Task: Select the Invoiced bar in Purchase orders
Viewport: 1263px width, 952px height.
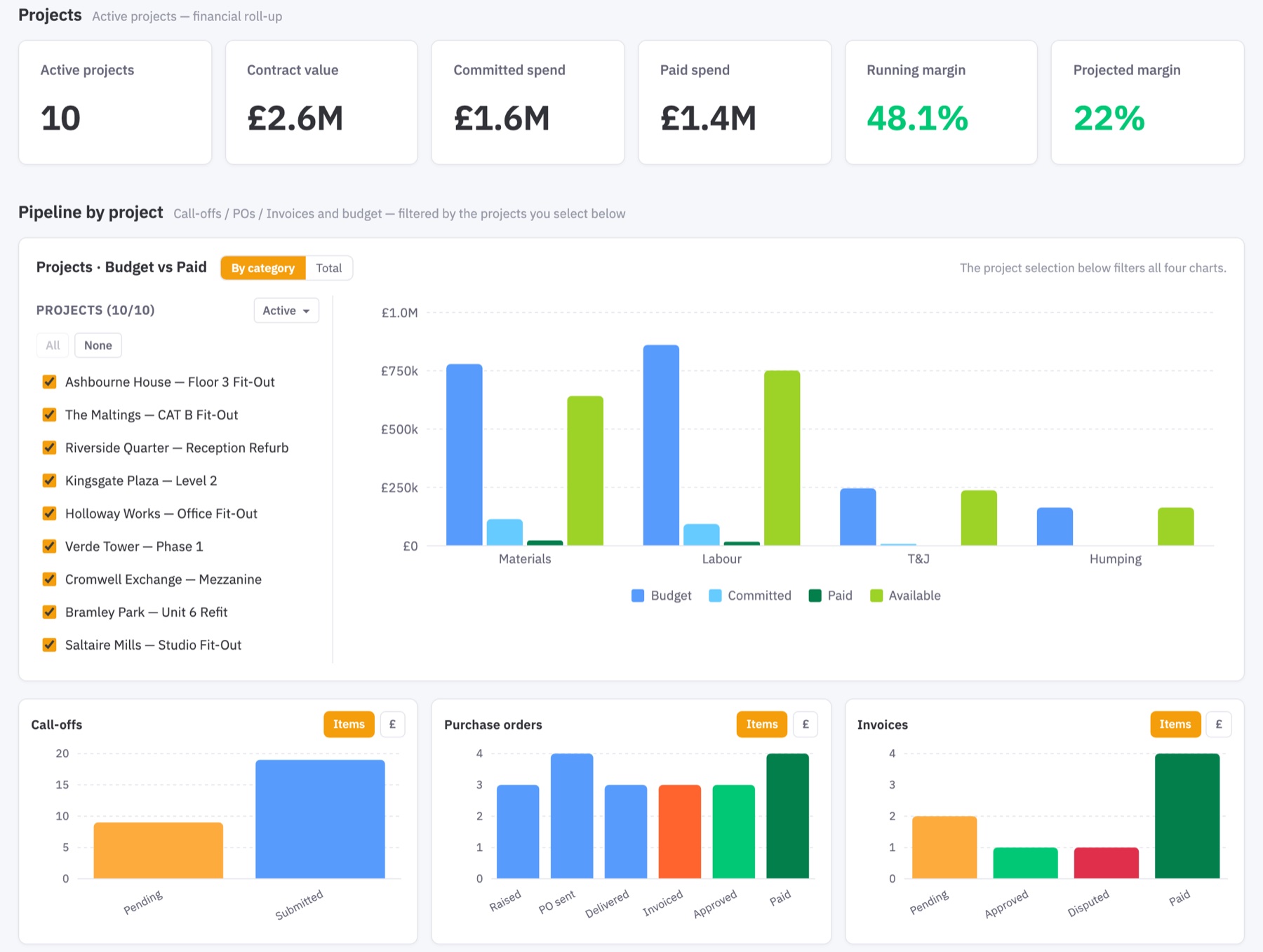Action: [x=680, y=831]
